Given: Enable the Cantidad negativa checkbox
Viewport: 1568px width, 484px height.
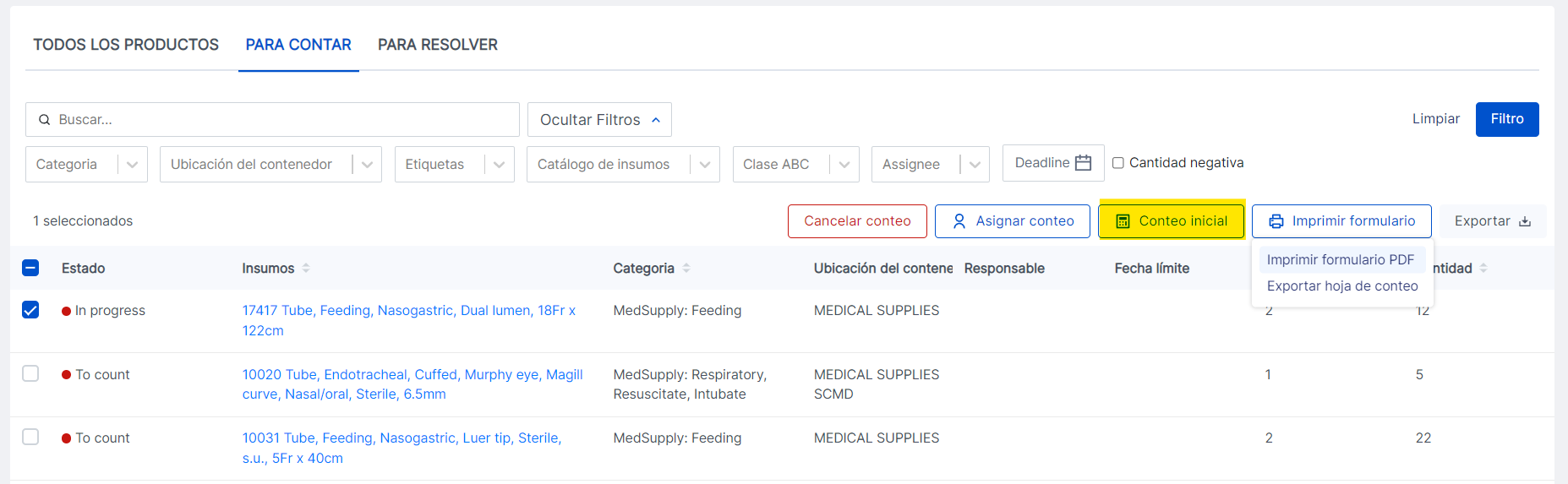Looking at the screenshot, I should click(1118, 163).
